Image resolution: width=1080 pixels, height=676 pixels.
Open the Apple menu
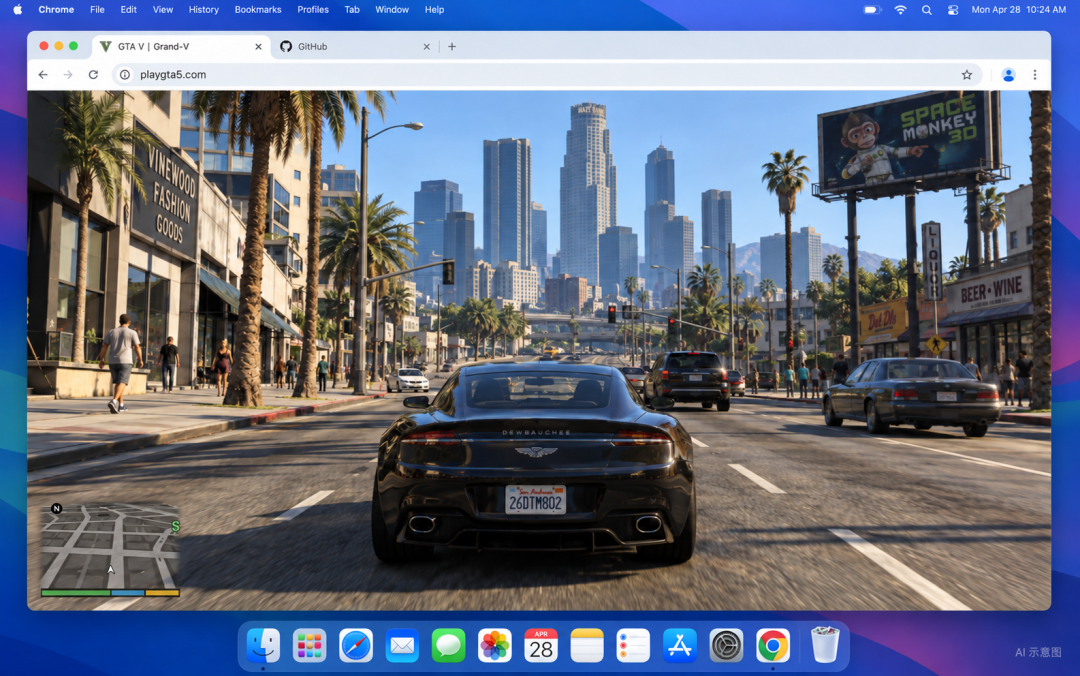18,10
